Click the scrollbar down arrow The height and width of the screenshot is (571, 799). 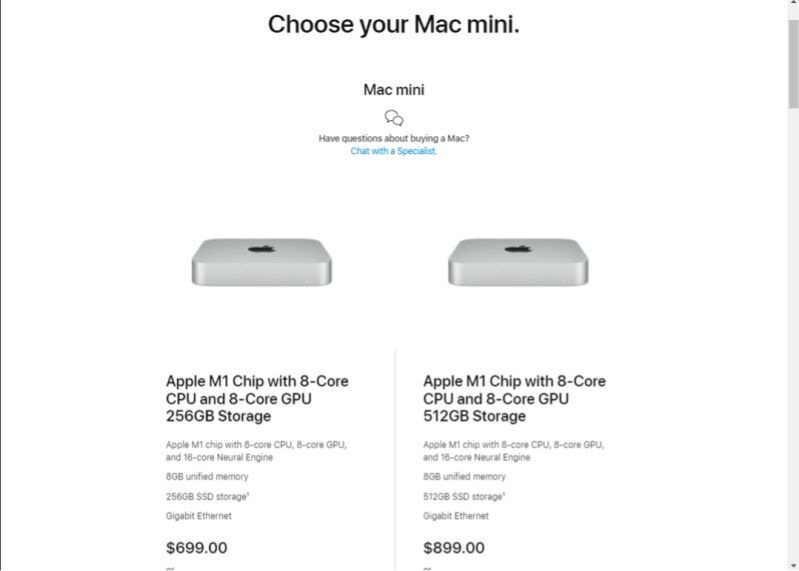793,564
